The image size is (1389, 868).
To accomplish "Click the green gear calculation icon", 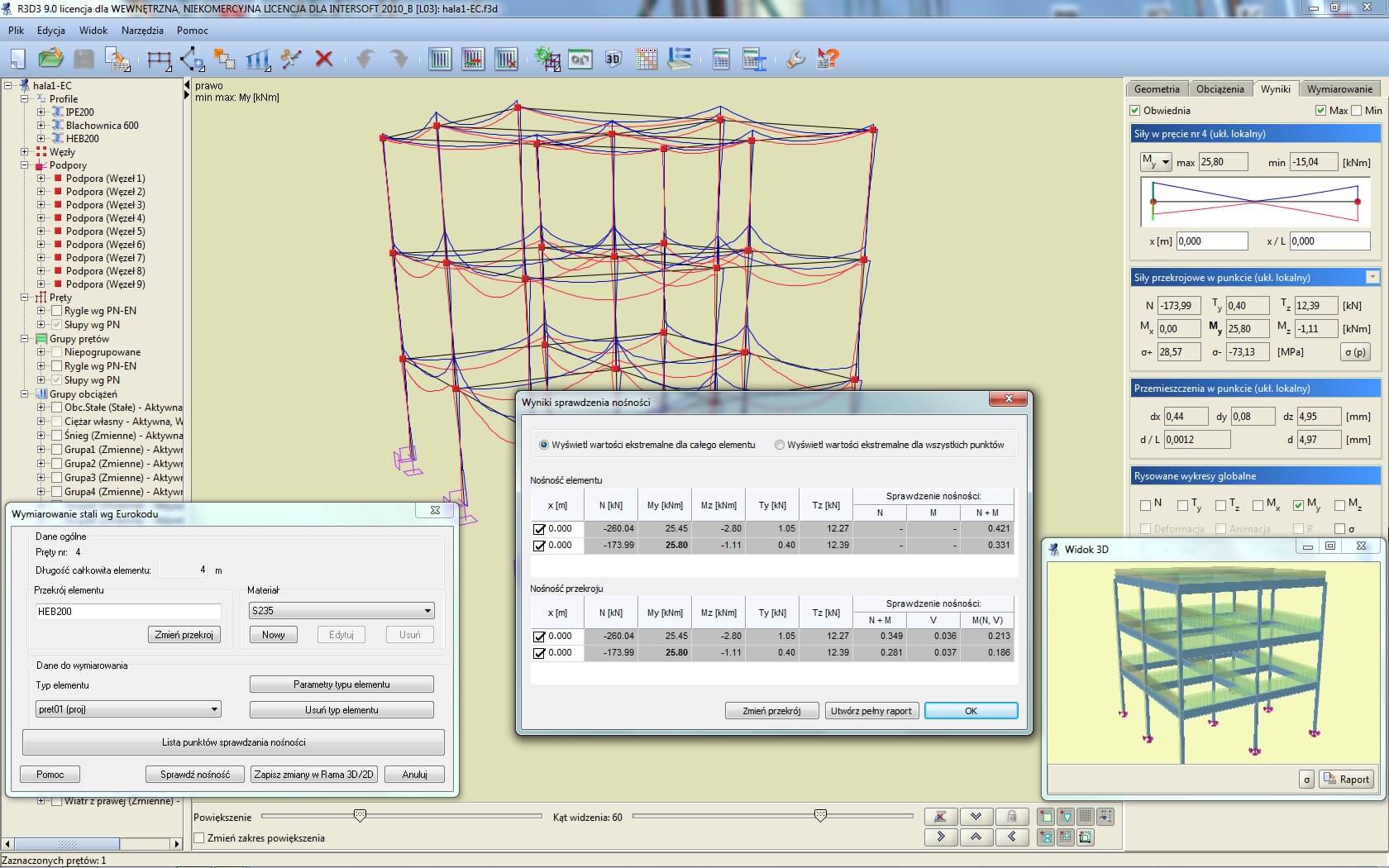I will click(x=547, y=59).
